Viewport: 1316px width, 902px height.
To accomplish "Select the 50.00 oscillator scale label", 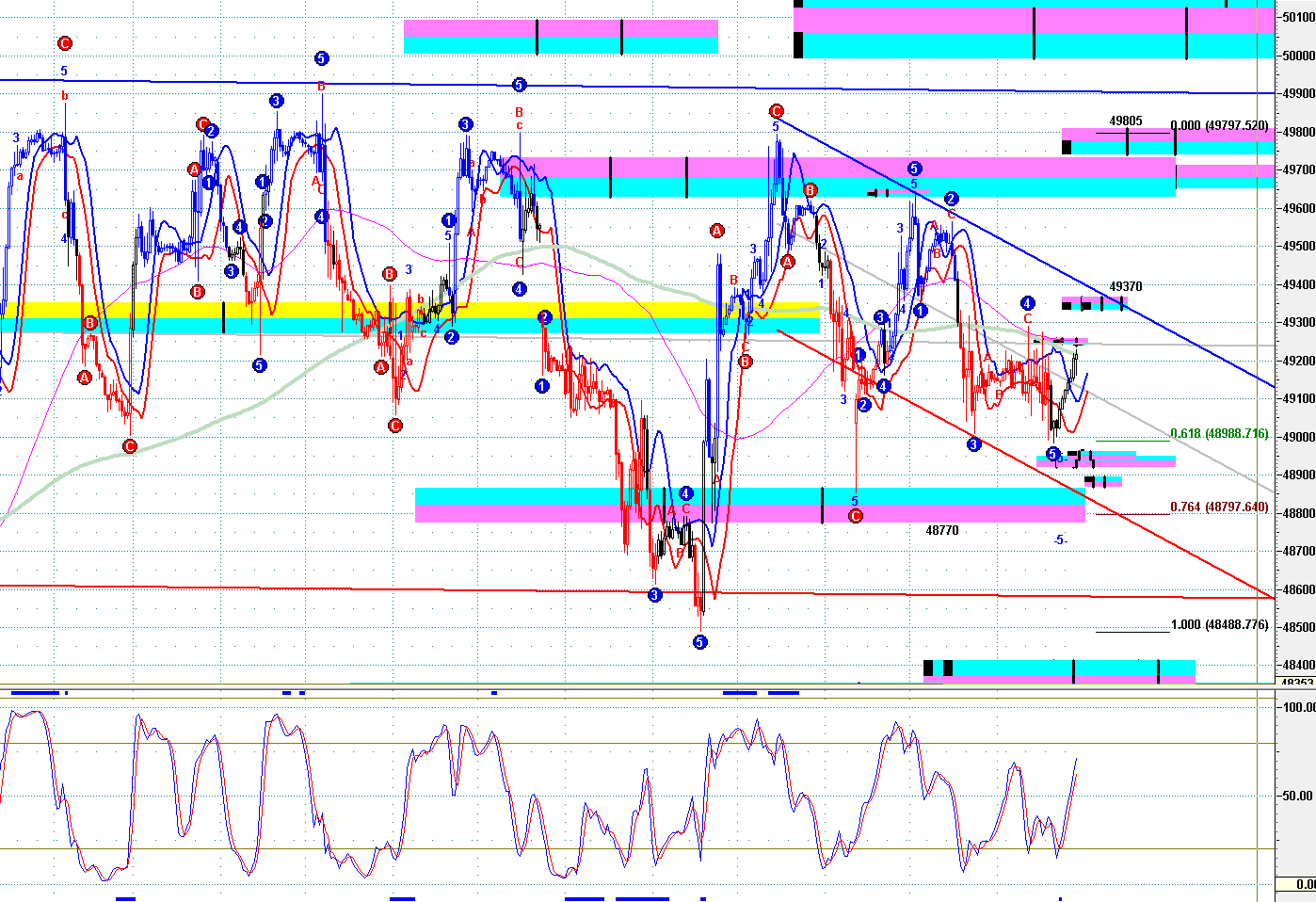I will point(1299,796).
